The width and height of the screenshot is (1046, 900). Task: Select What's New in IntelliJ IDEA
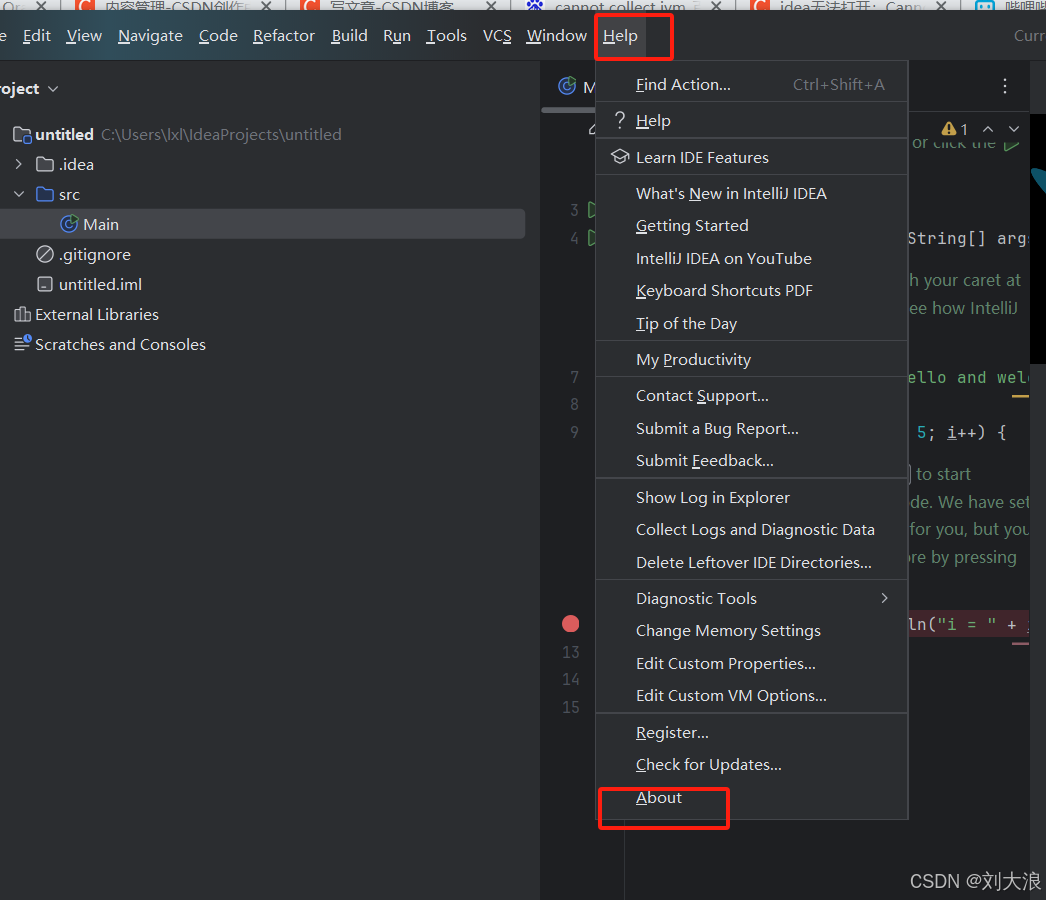click(752, 193)
